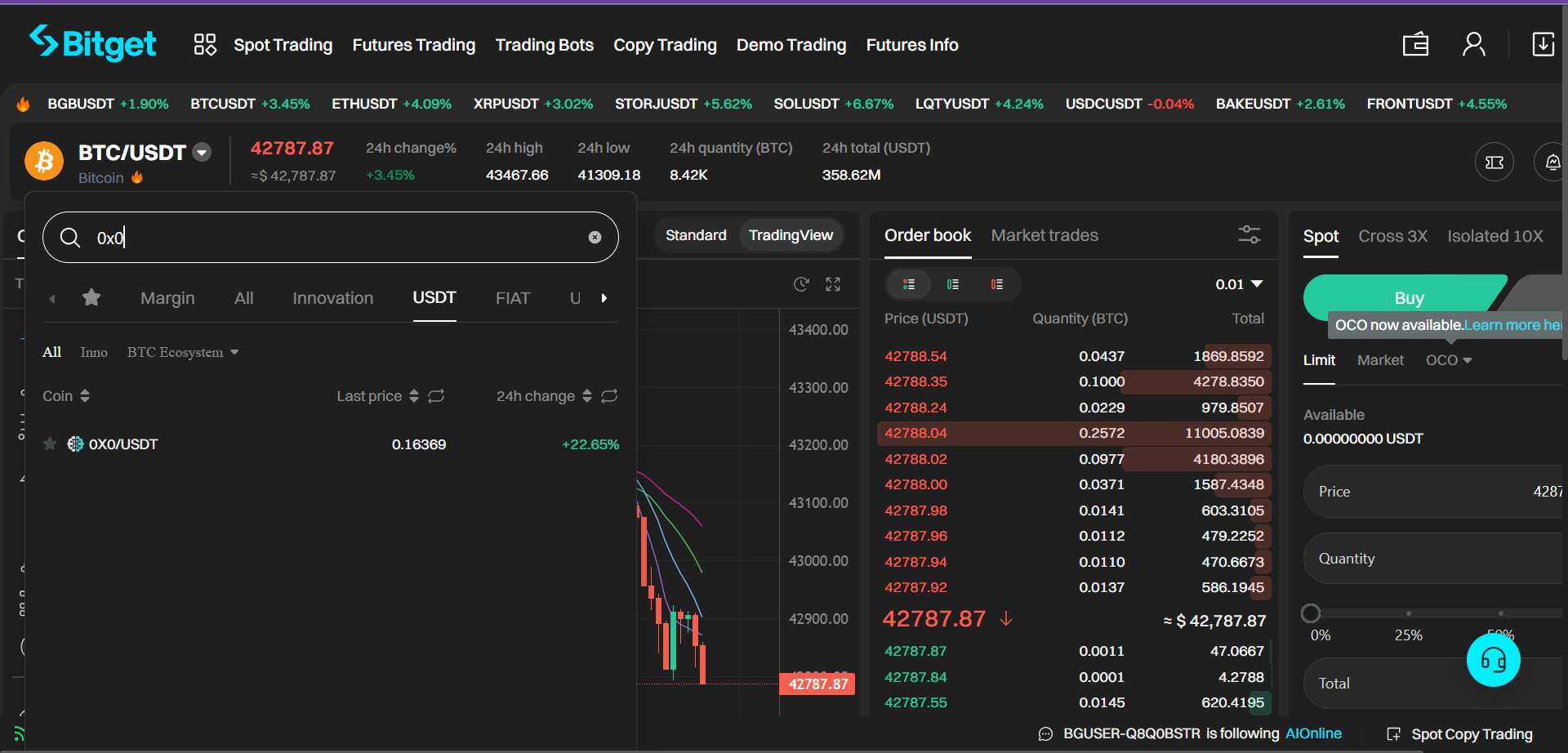Viewport: 1568px width, 753px height.
Task: Set the amount slider to 25%
Action: [x=1409, y=613]
